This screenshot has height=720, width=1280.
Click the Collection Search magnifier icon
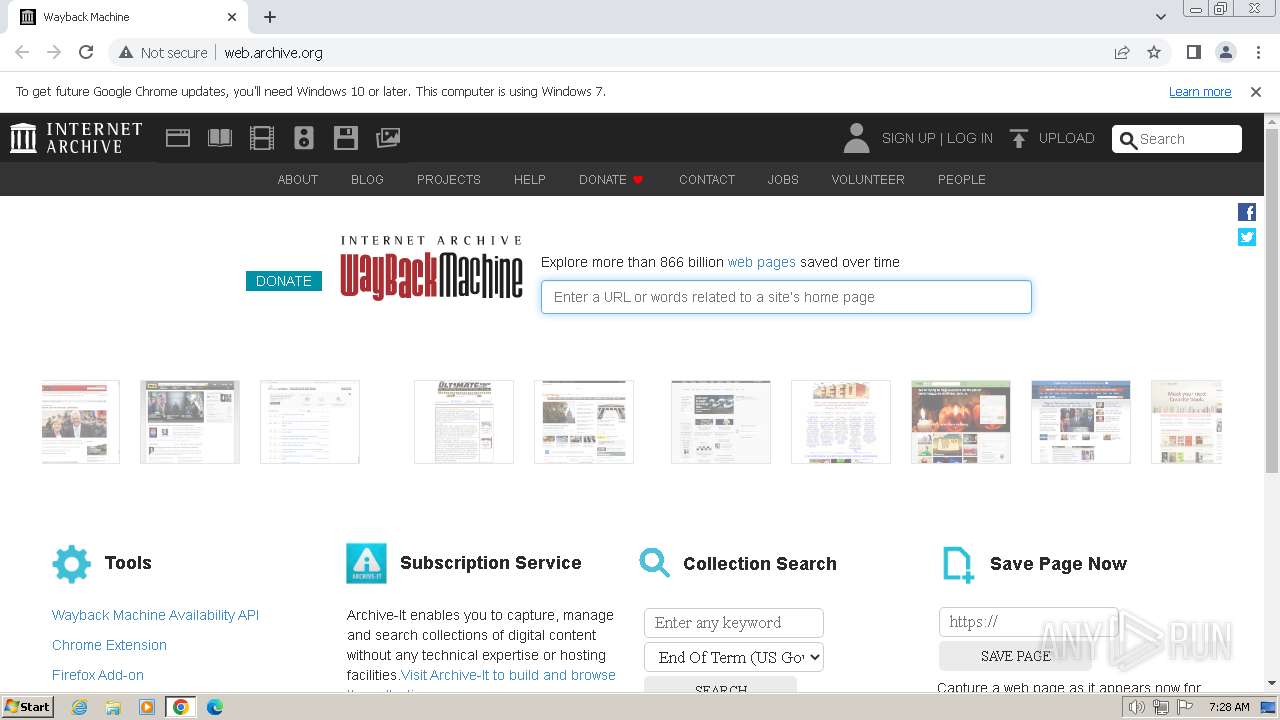pos(655,563)
